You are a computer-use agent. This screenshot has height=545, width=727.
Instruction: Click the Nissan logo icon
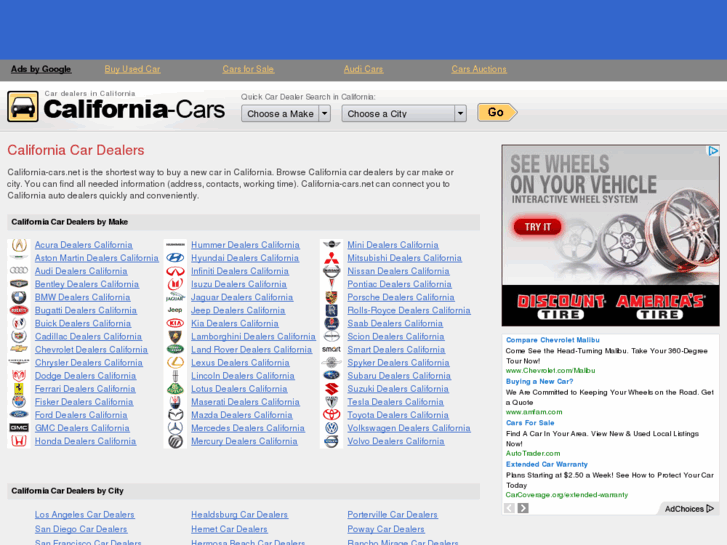[x=332, y=271]
